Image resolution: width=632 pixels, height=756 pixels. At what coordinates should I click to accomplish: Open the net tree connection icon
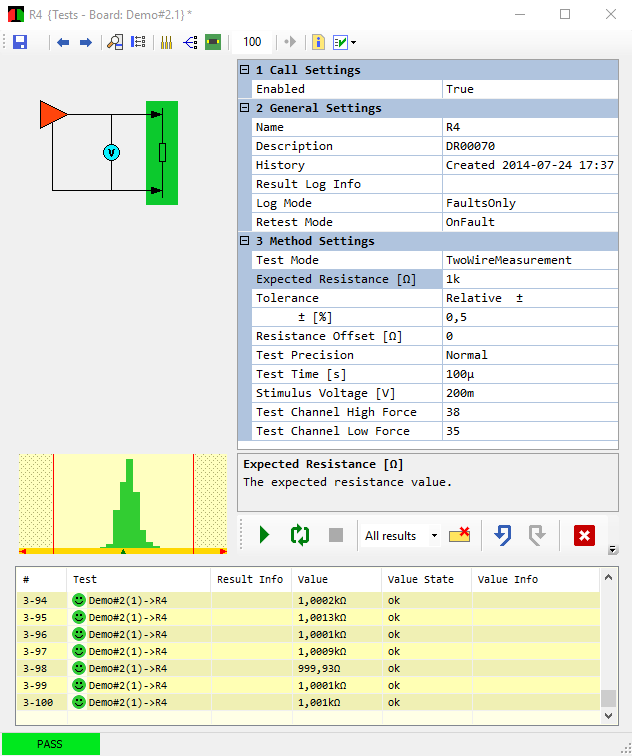click(190, 42)
